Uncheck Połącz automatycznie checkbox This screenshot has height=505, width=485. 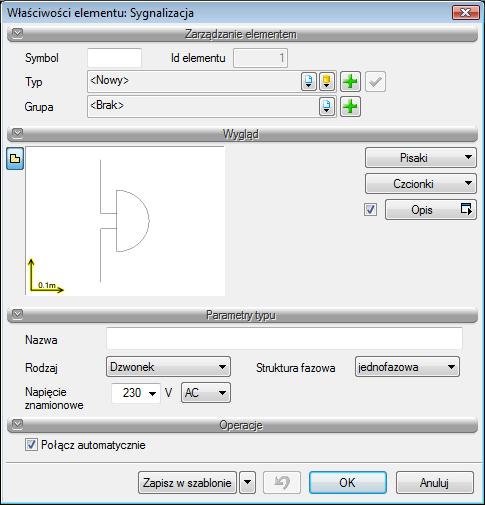click(x=31, y=445)
